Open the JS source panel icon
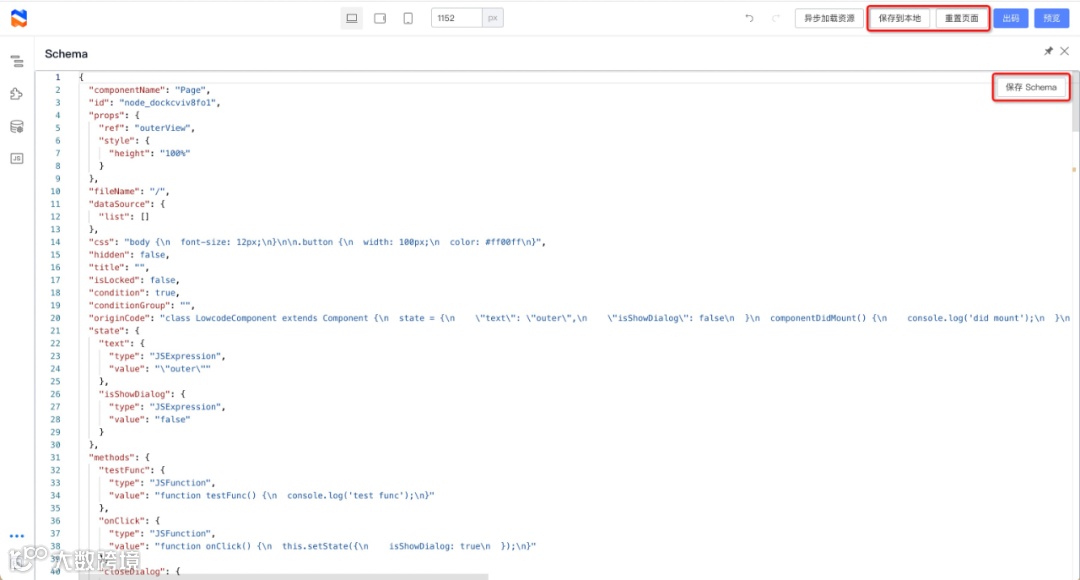Screen dimensions: 1080x580 [17, 158]
